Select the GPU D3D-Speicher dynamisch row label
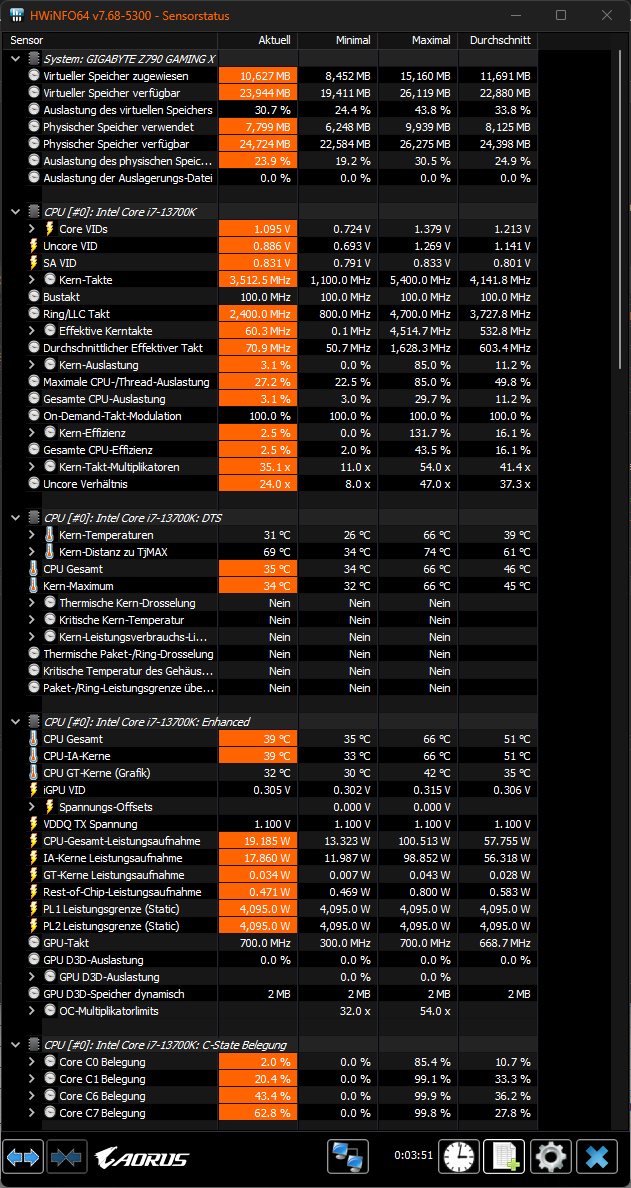The height and width of the screenshot is (1188, 631). click(x=114, y=993)
